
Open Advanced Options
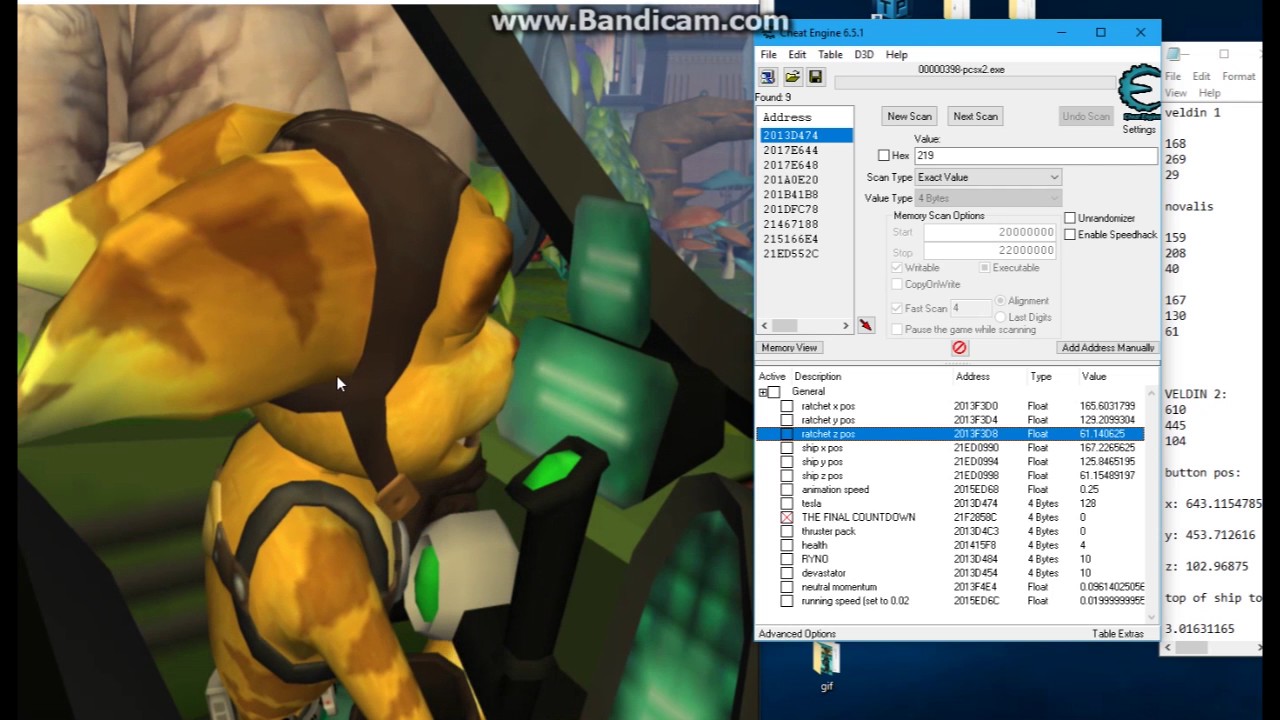click(797, 634)
